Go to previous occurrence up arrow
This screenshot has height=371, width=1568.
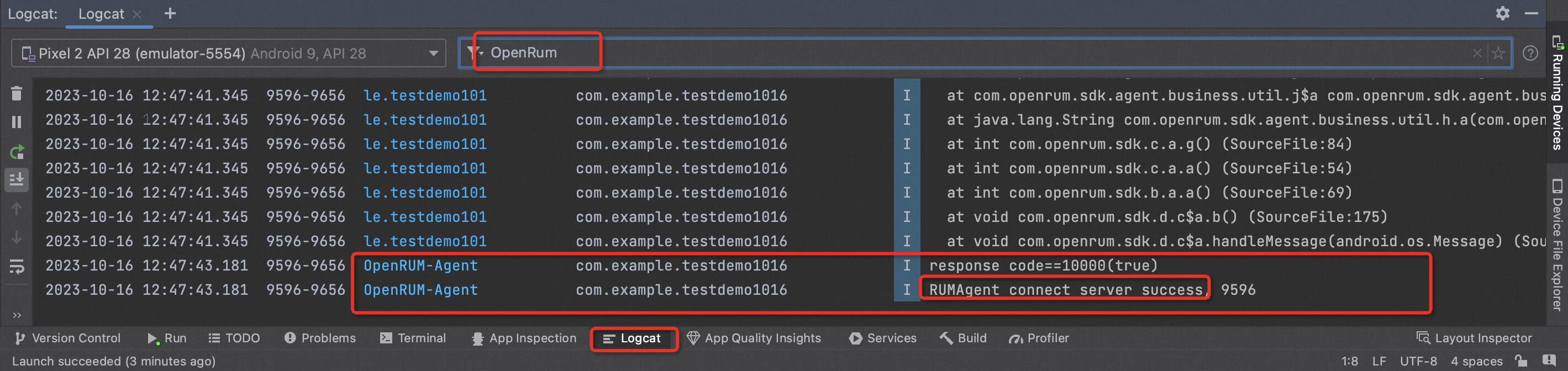coord(17,209)
